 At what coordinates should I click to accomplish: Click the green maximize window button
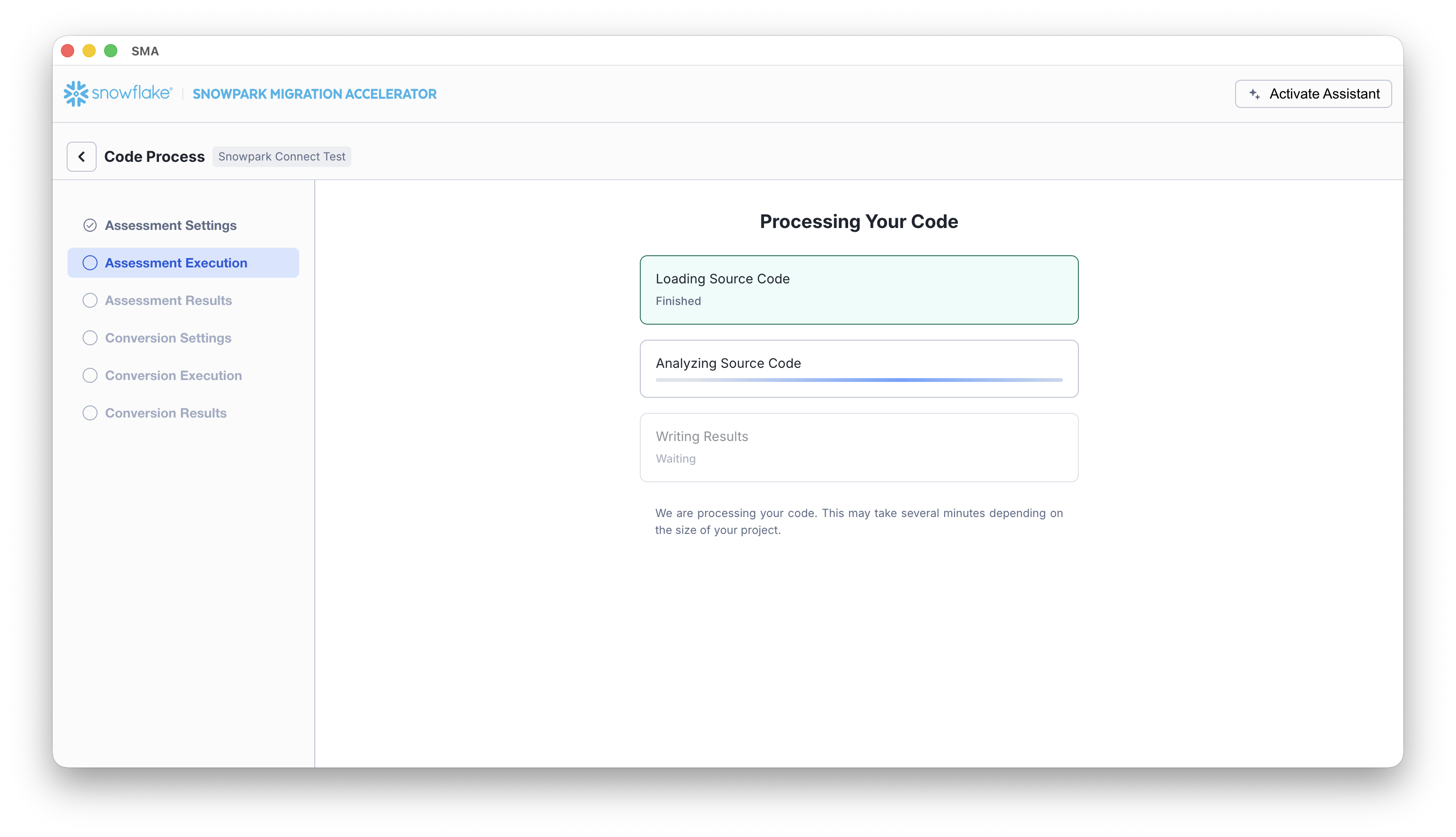[111, 51]
